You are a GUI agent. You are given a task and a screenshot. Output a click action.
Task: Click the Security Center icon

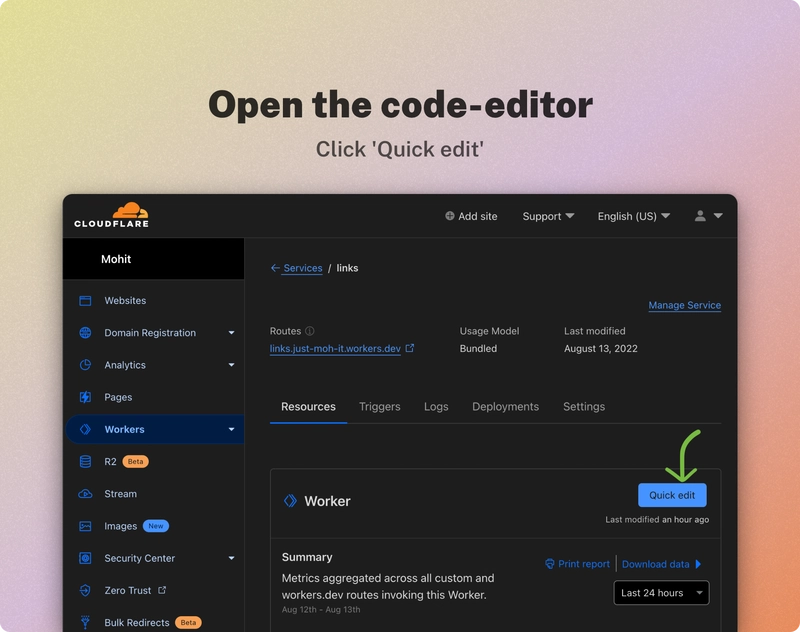(85, 558)
